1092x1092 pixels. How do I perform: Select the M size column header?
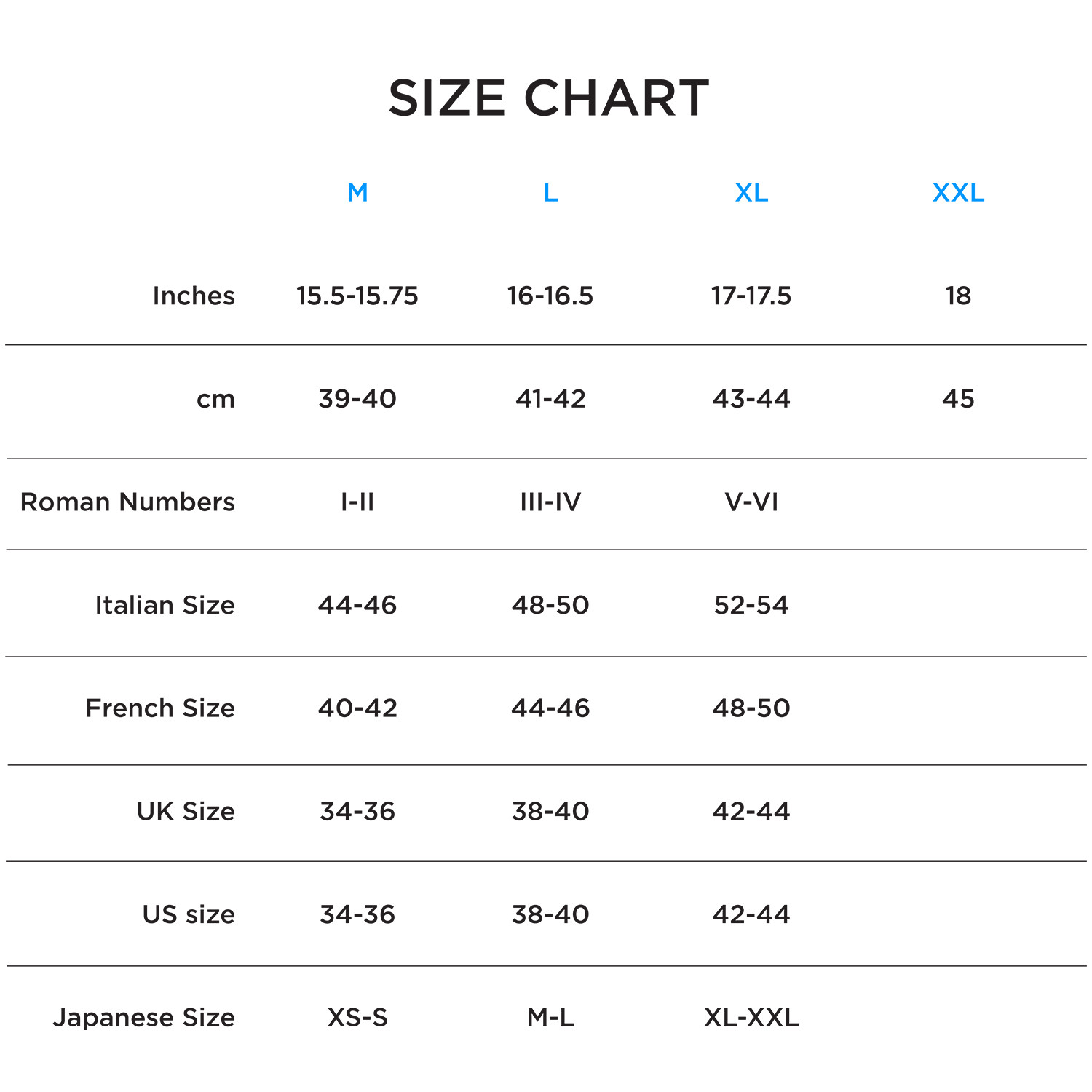357,193
